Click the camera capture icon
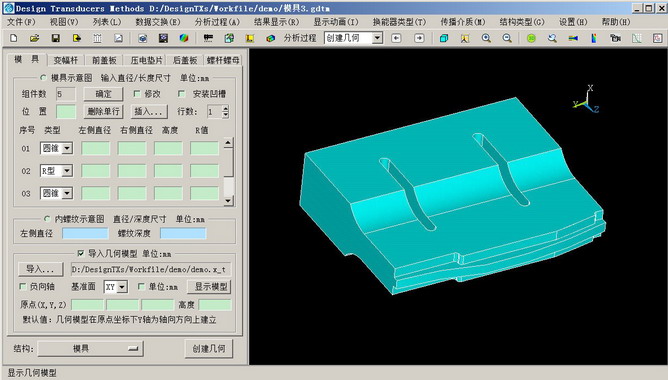Screen dimensions: 668x380 click(615, 38)
